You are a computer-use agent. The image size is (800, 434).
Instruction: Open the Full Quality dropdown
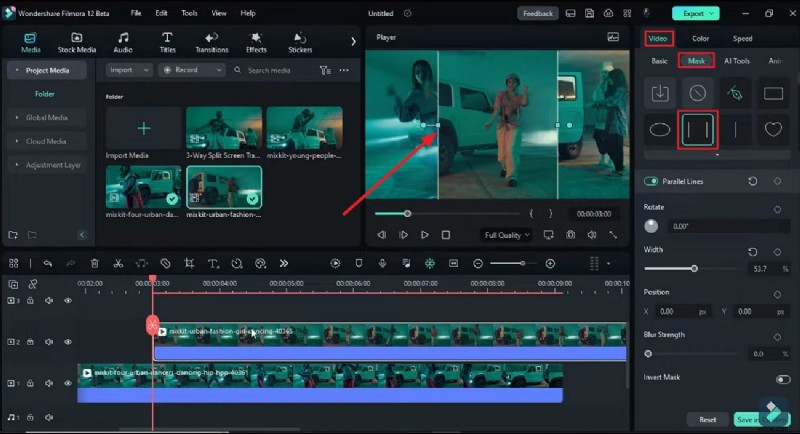click(506, 235)
